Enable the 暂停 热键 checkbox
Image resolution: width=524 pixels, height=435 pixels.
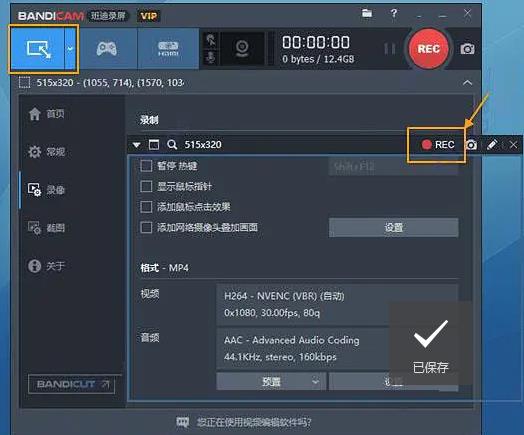[x=146, y=166]
